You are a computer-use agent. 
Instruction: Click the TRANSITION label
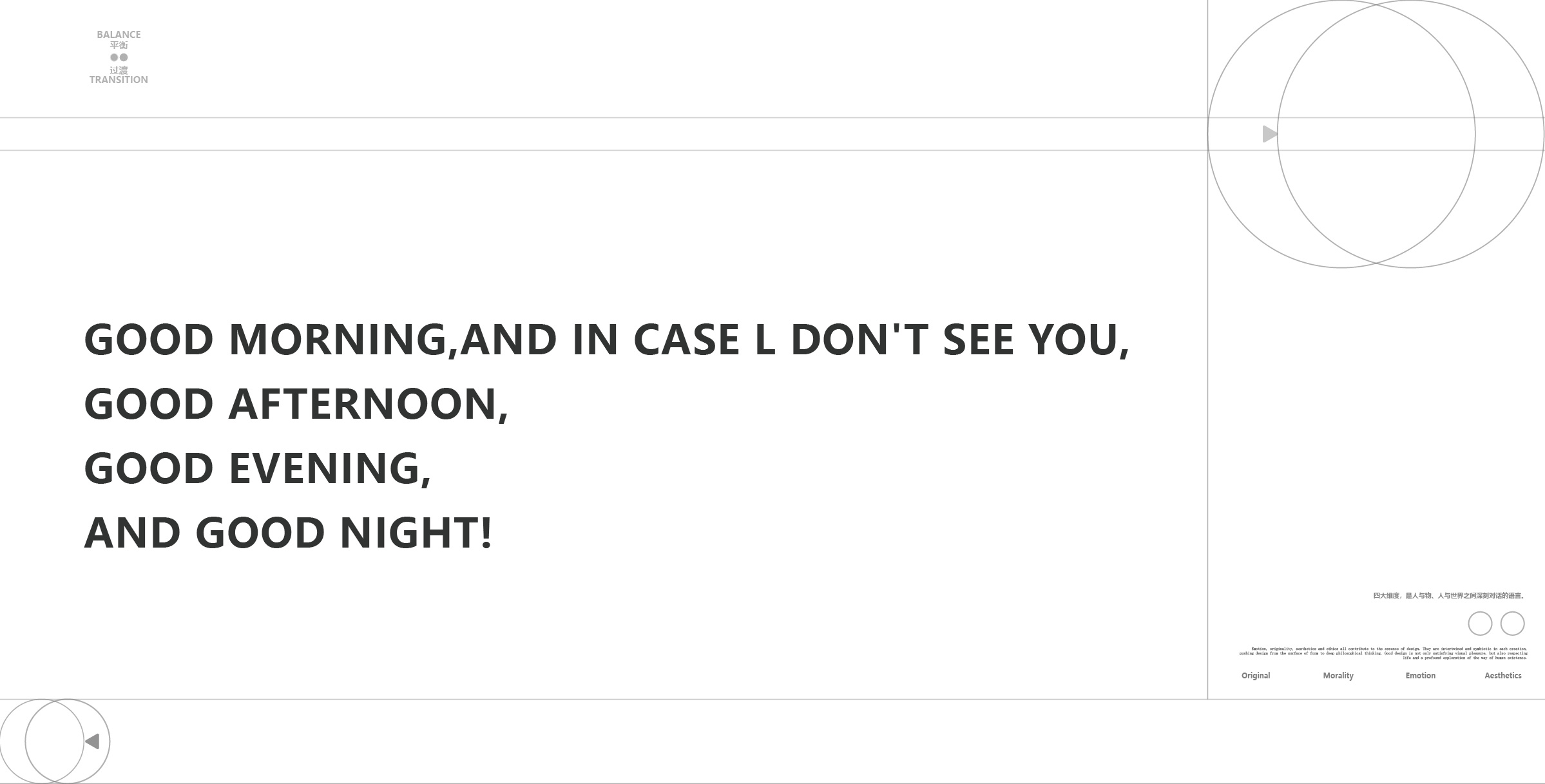[x=119, y=80]
